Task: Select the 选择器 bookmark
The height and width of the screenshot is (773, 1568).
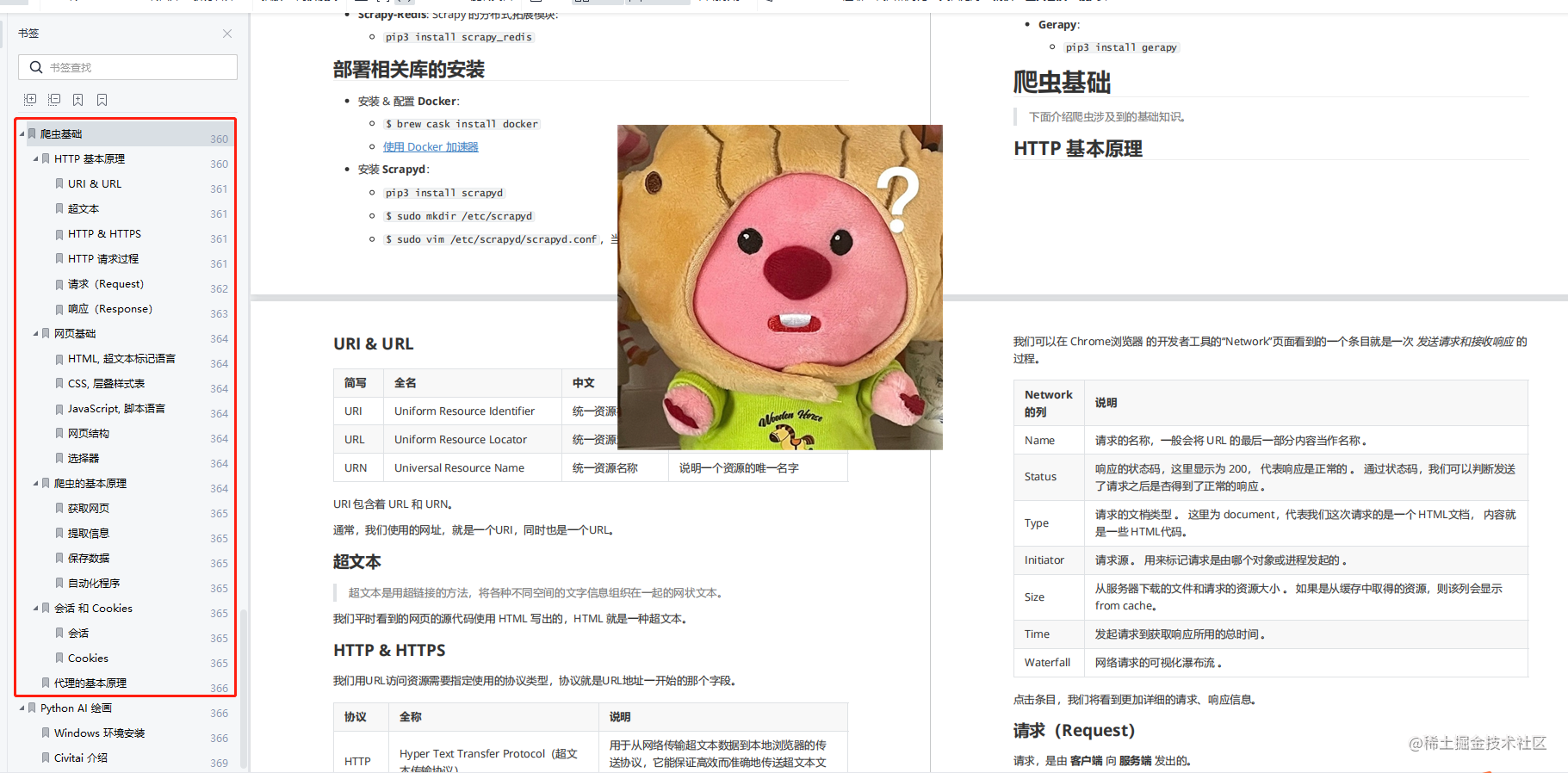Action: click(84, 458)
